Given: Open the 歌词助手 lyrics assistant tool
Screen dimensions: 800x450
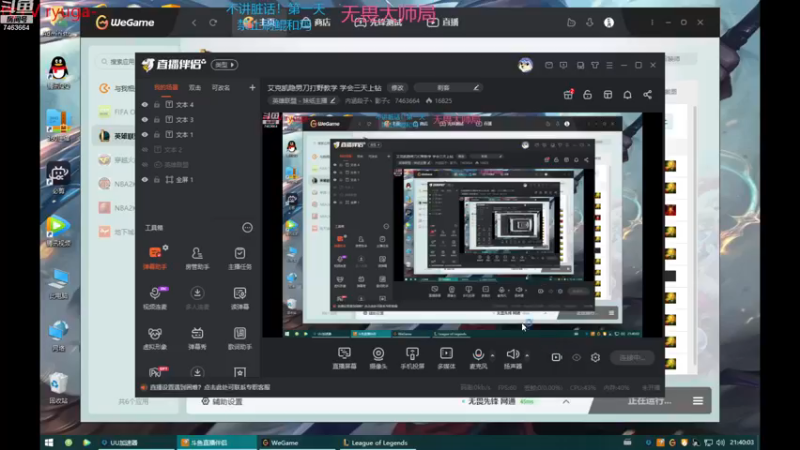Looking at the screenshot, I should (240, 338).
